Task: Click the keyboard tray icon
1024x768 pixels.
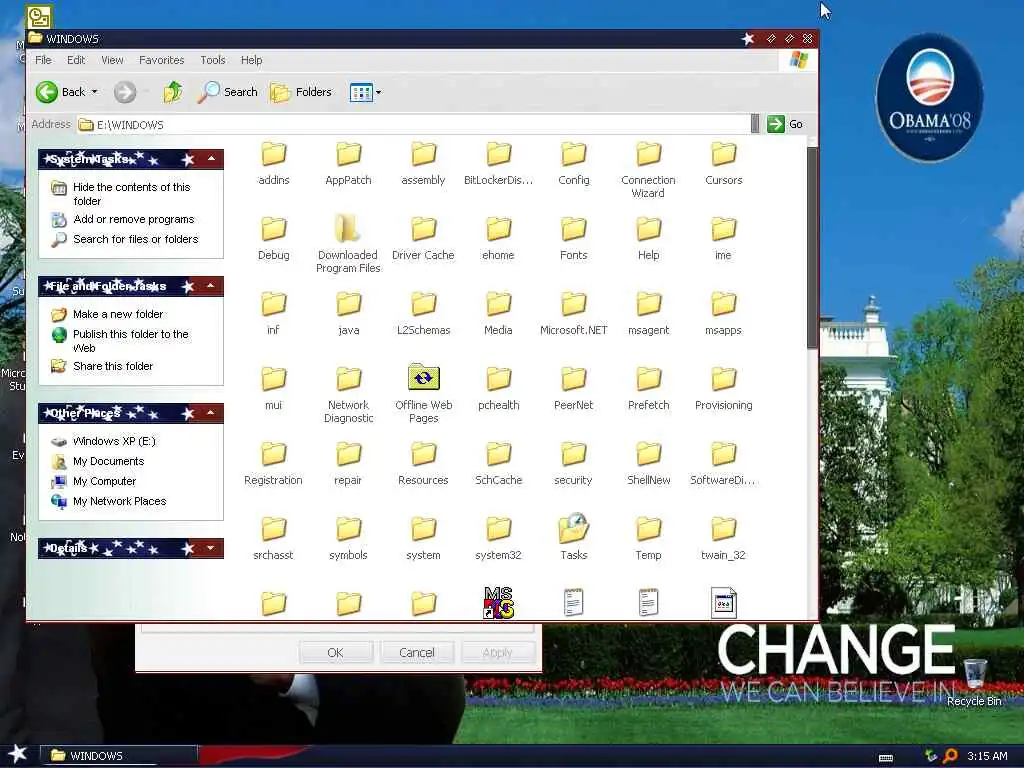Action: coord(886,758)
